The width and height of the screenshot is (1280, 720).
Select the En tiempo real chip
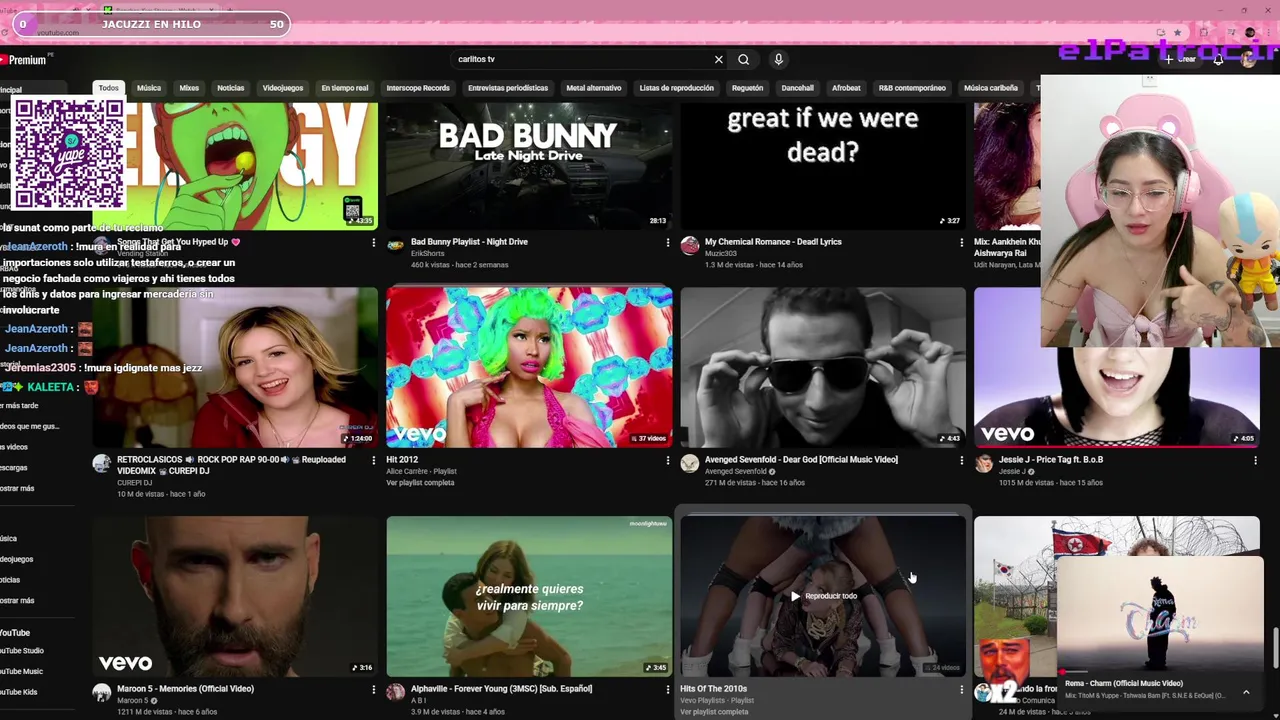click(x=345, y=88)
